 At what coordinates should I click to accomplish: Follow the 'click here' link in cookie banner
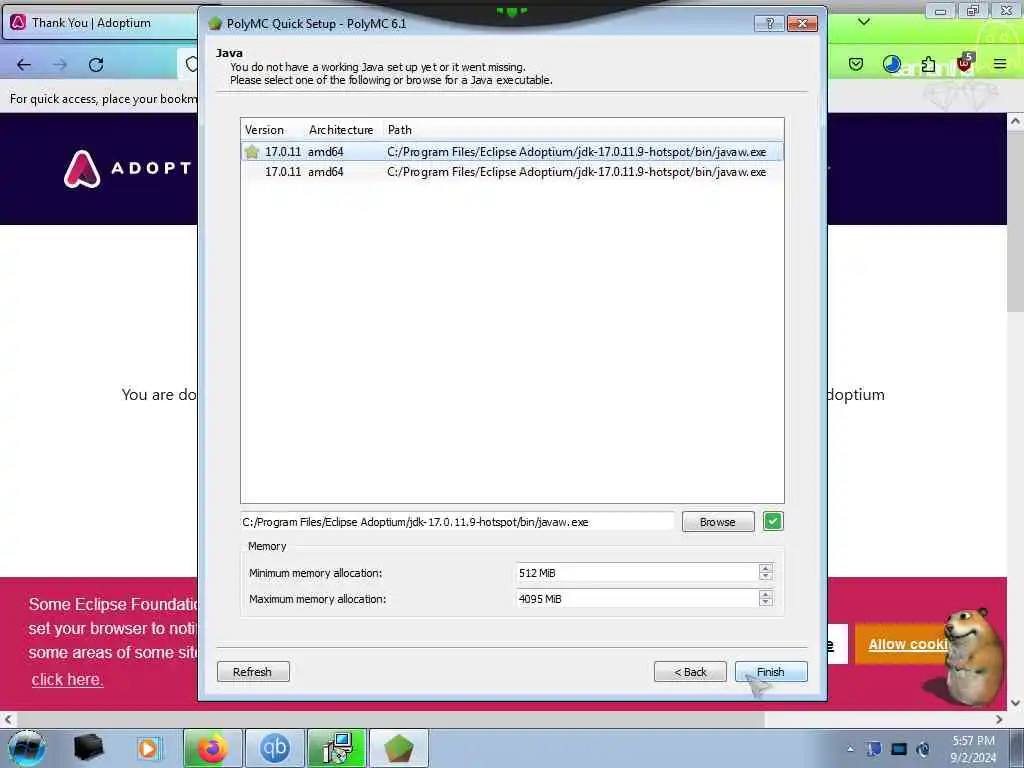(x=67, y=679)
